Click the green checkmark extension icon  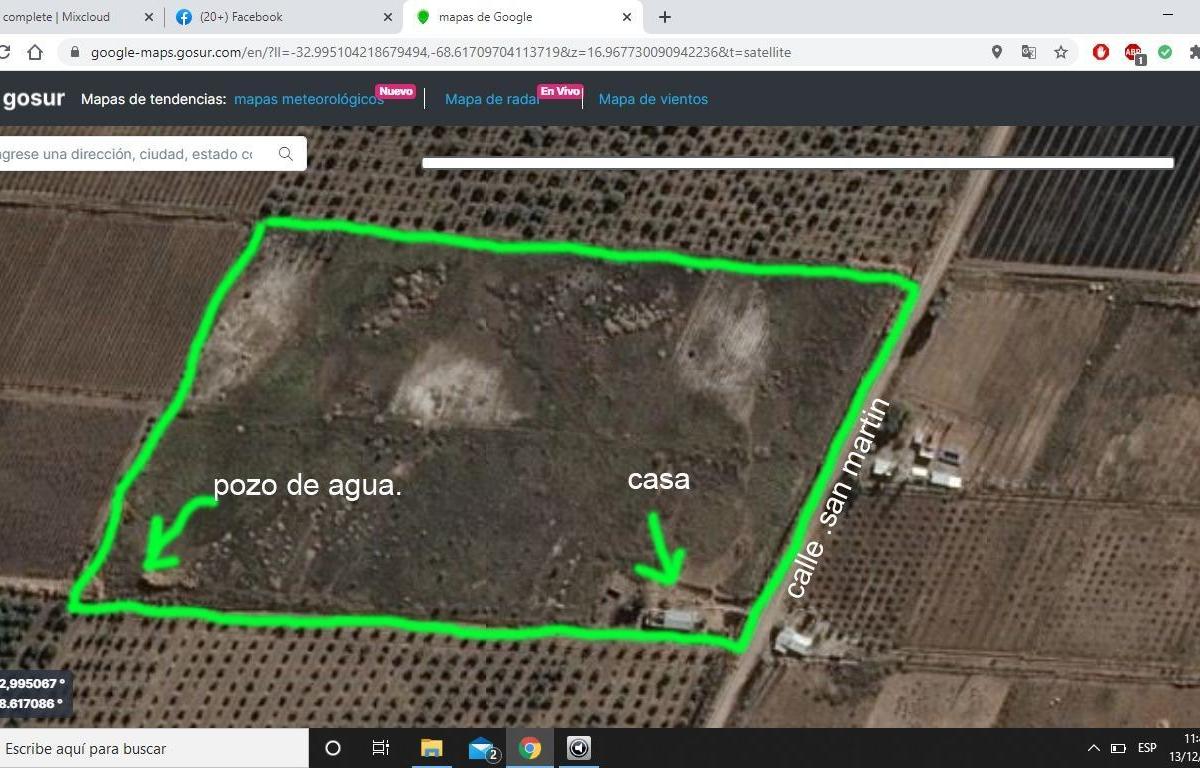(1165, 52)
